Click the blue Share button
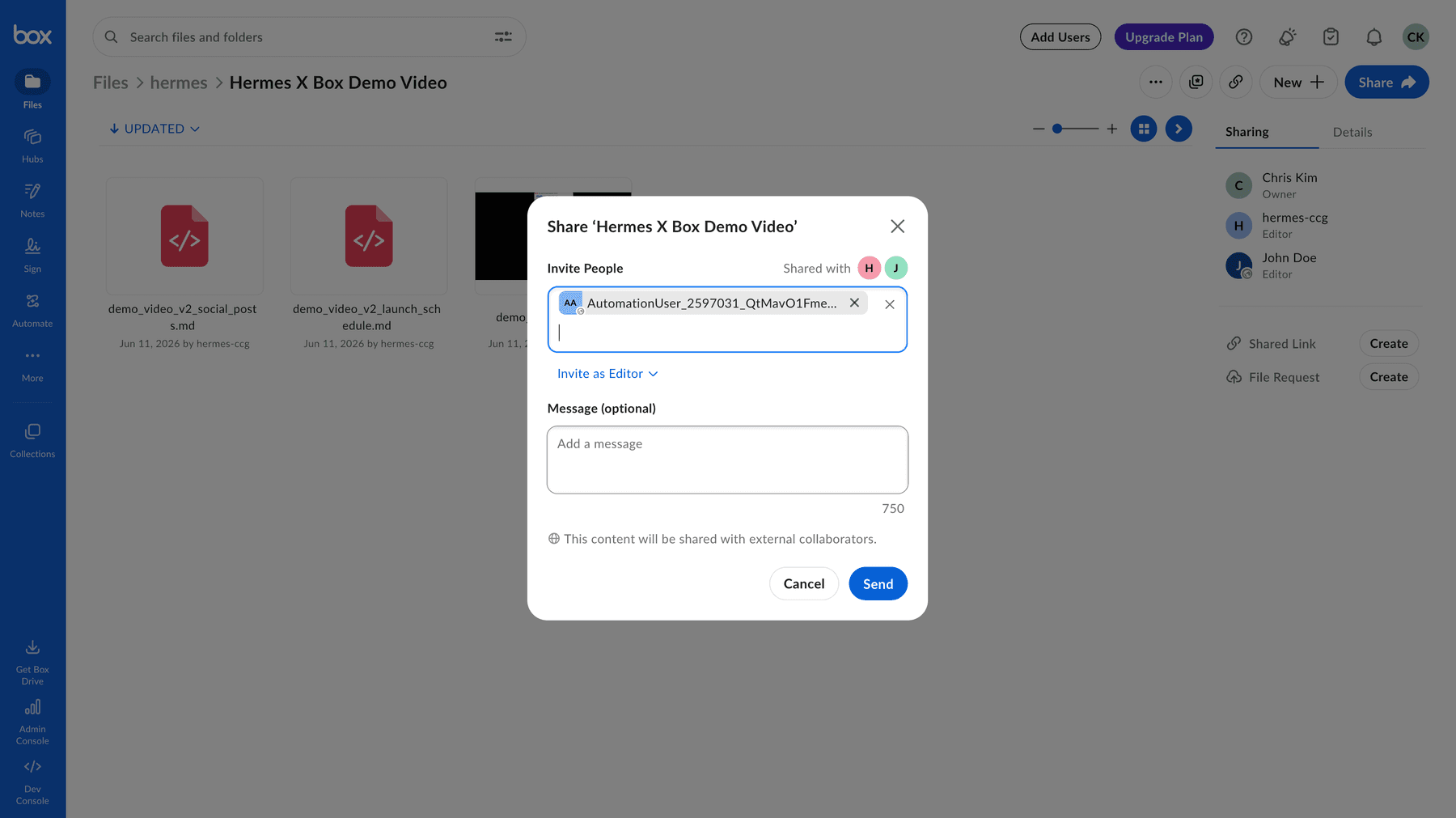 click(x=1386, y=82)
